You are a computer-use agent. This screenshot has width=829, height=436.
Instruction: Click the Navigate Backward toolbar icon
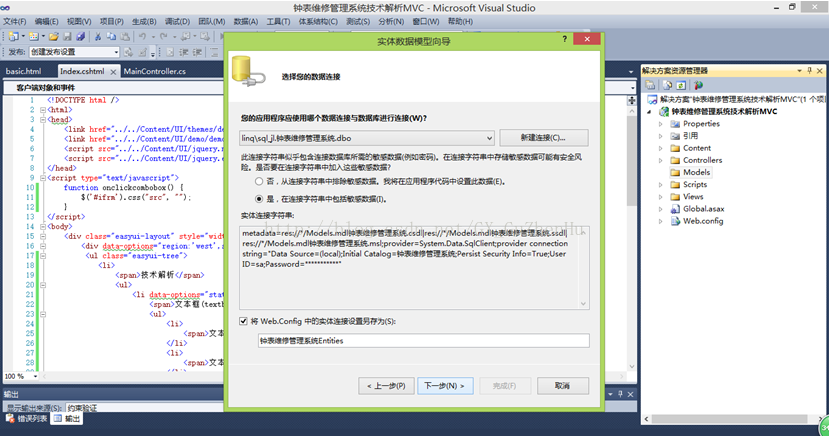click(x=186, y=36)
